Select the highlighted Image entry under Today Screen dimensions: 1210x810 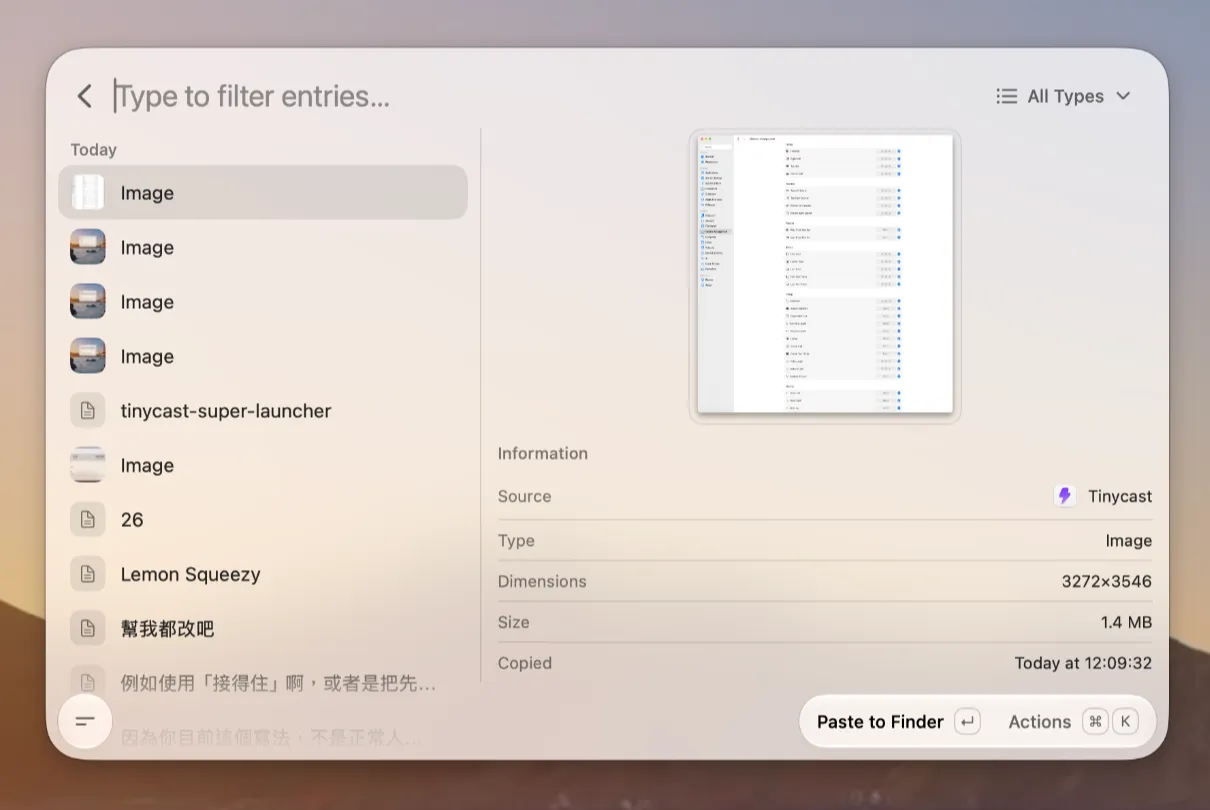click(x=263, y=193)
